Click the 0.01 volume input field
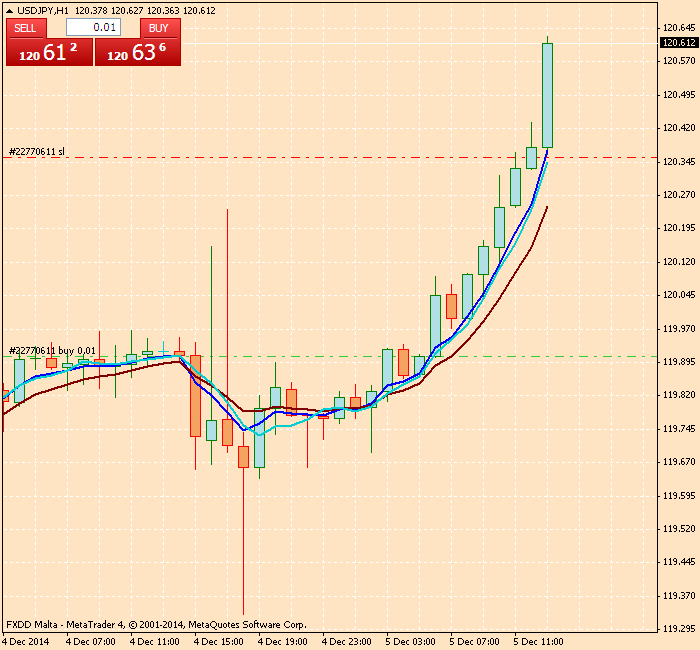This screenshot has width=700, height=650. pyautogui.click(x=93, y=27)
